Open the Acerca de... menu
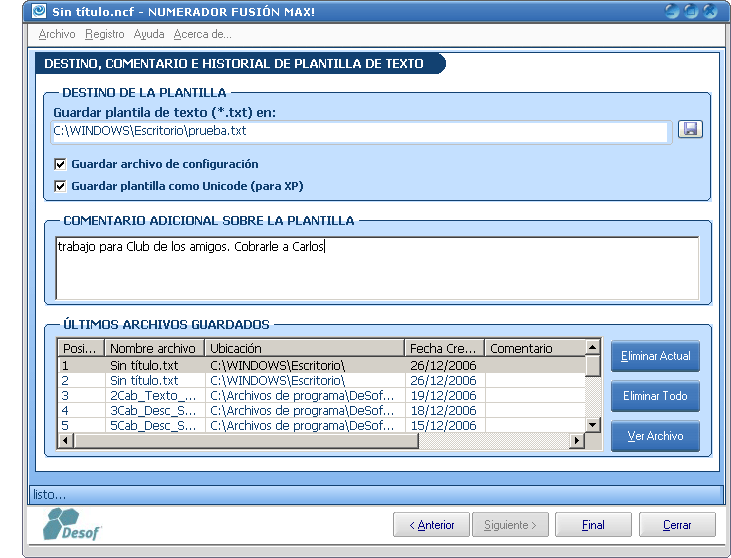This screenshot has width=731, height=558. (202, 34)
